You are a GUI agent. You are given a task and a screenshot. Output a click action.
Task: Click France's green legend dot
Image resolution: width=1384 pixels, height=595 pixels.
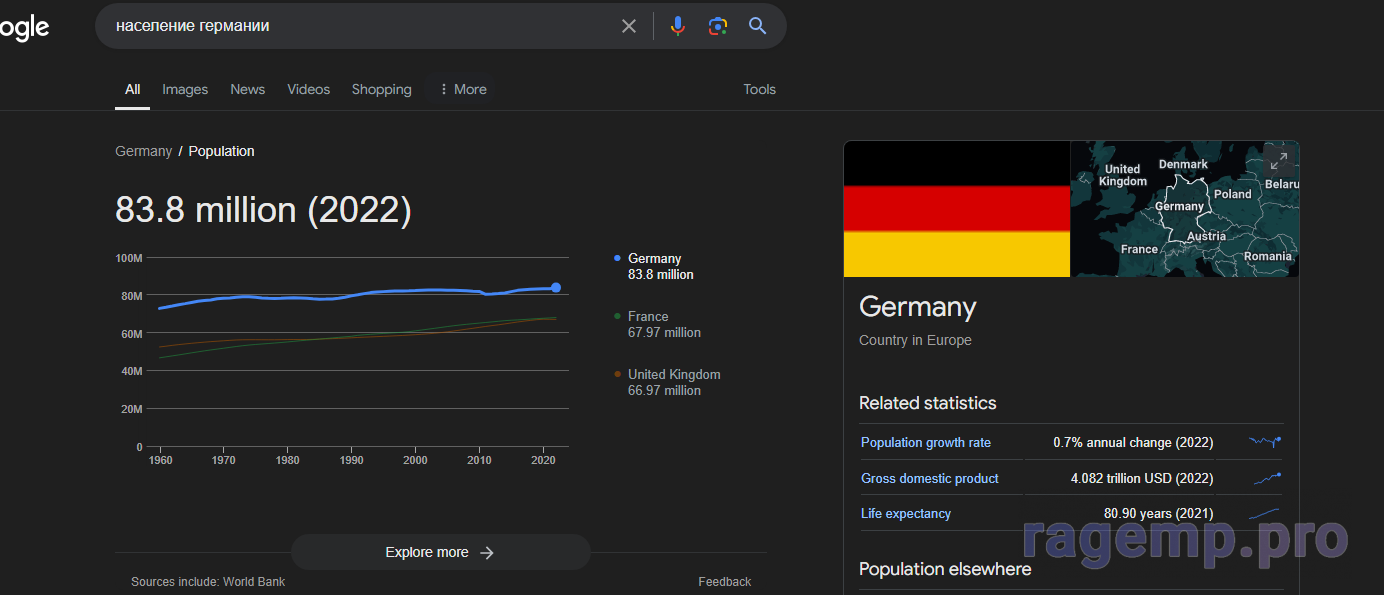click(x=617, y=316)
